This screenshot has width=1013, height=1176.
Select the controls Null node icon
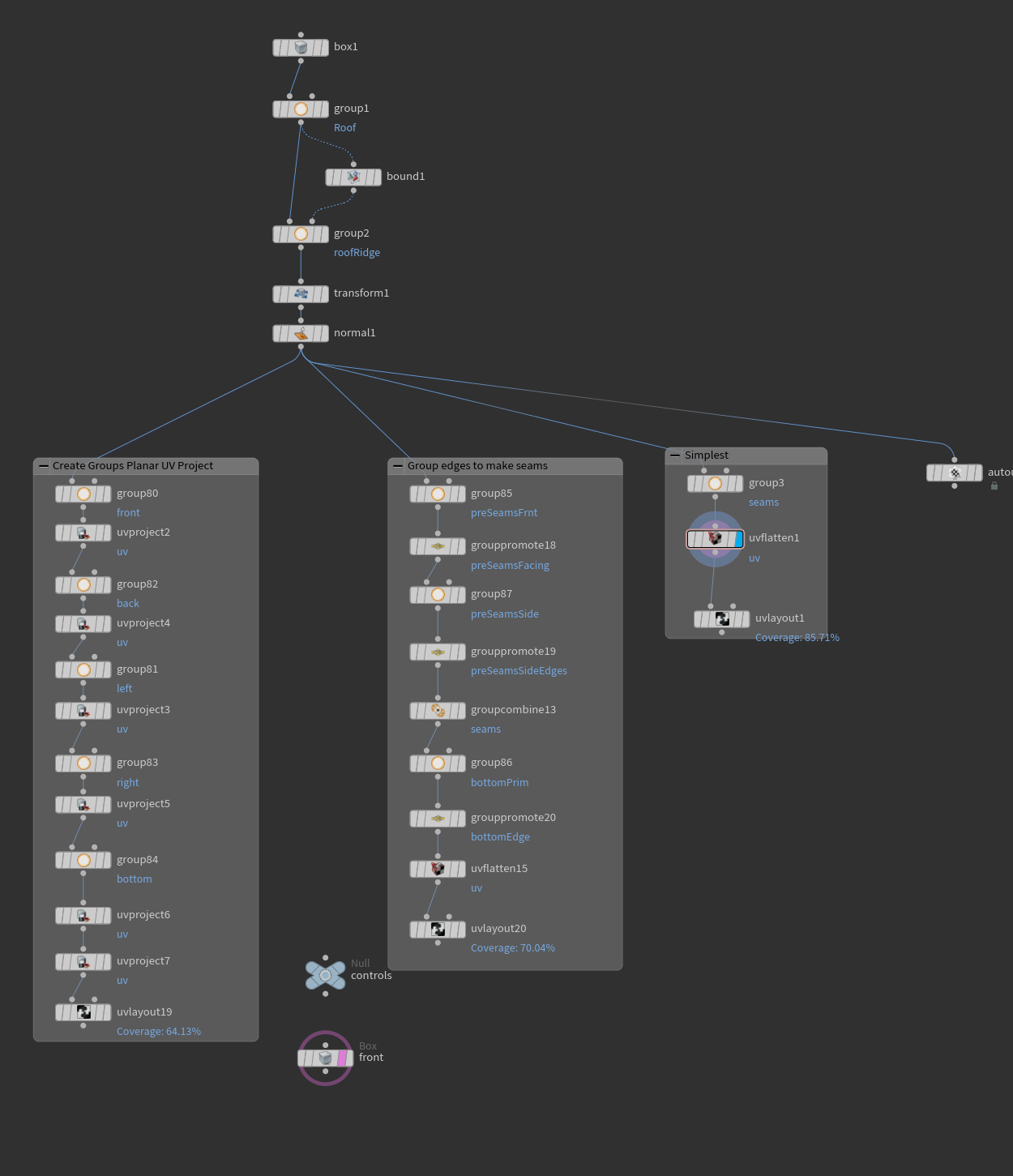tap(325, 975)
